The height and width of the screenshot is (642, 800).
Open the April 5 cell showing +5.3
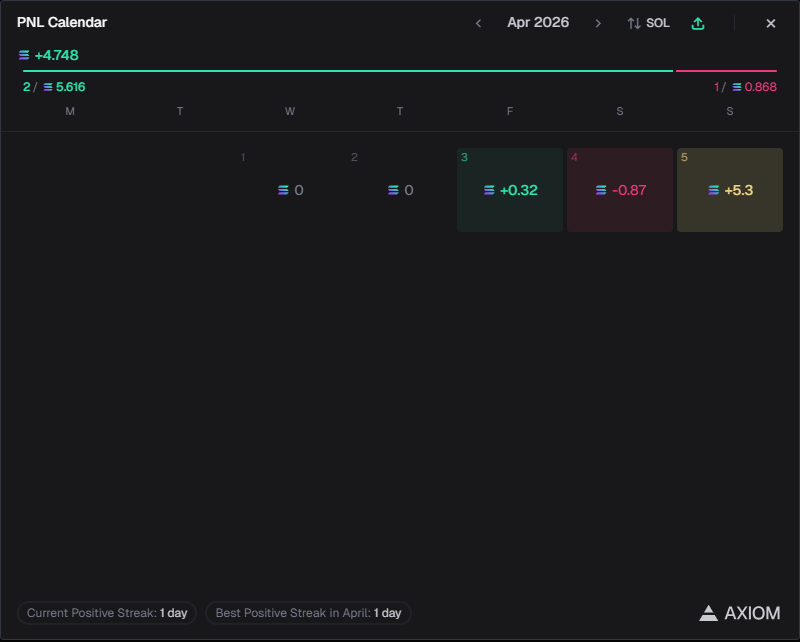(730, 190)
